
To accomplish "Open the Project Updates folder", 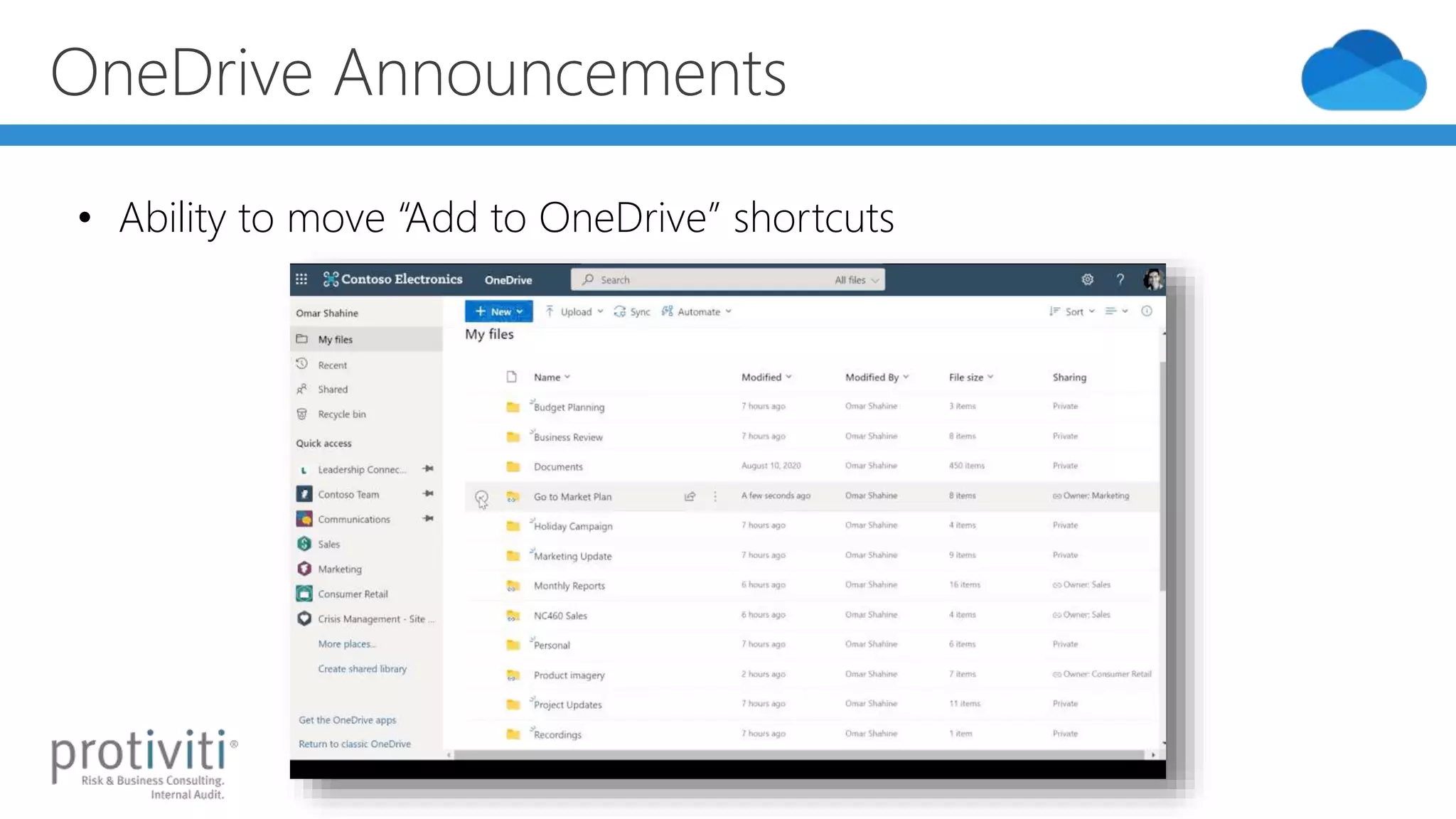I will click(x=567, y=705).
